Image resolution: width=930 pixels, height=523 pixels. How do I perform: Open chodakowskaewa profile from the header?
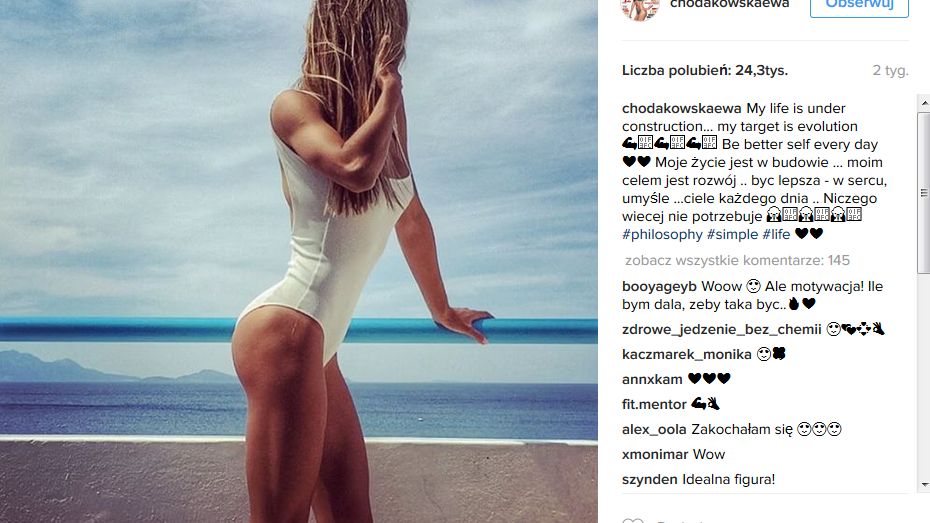[x=730, y=5]
